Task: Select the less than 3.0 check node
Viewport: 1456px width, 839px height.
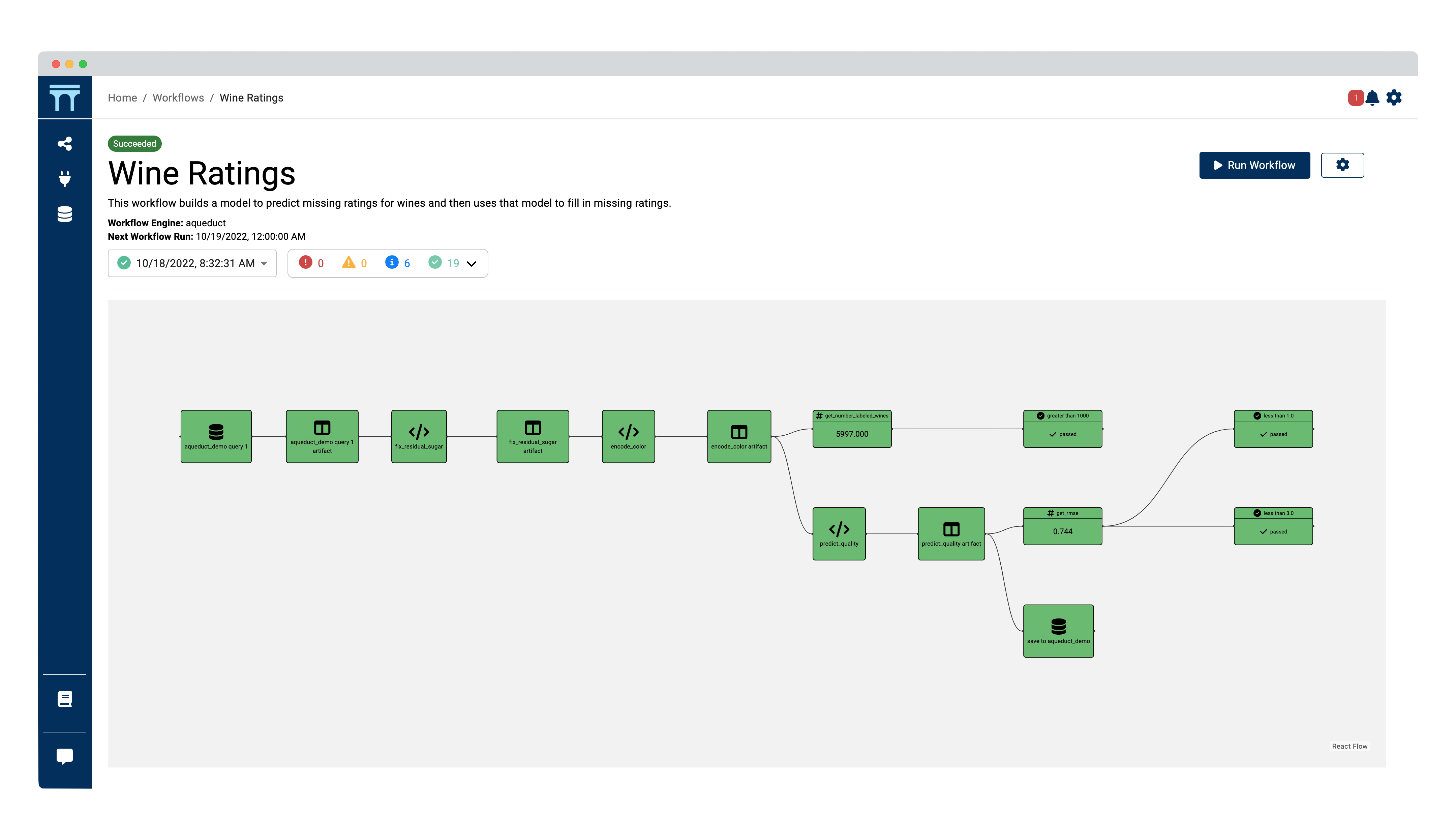Action: [1273, 526]
